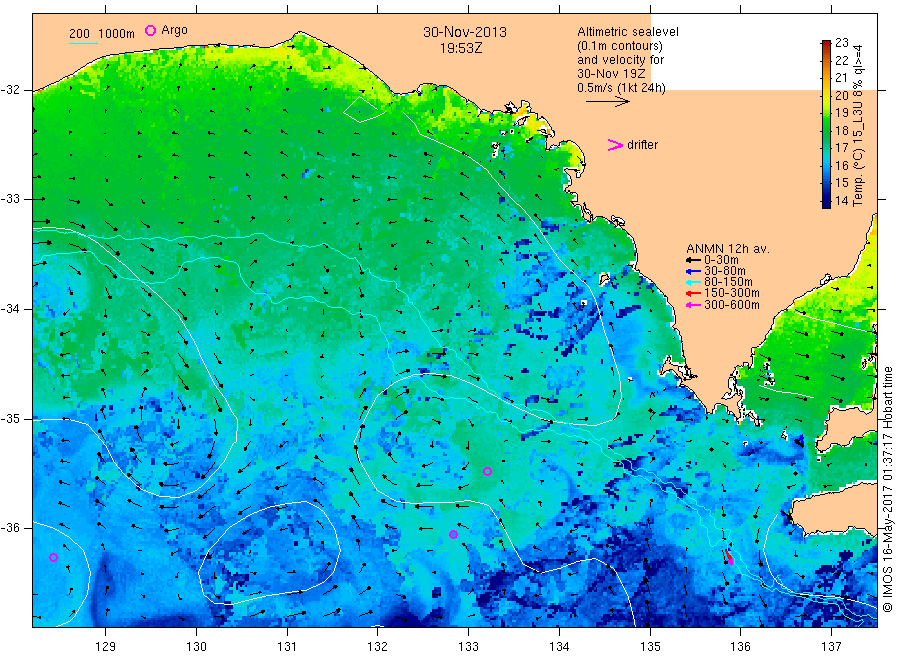Click the '30-Nov-2013' date title
Image resolution: width=900 pixels, height=660 pixels.
coord(465,32)
